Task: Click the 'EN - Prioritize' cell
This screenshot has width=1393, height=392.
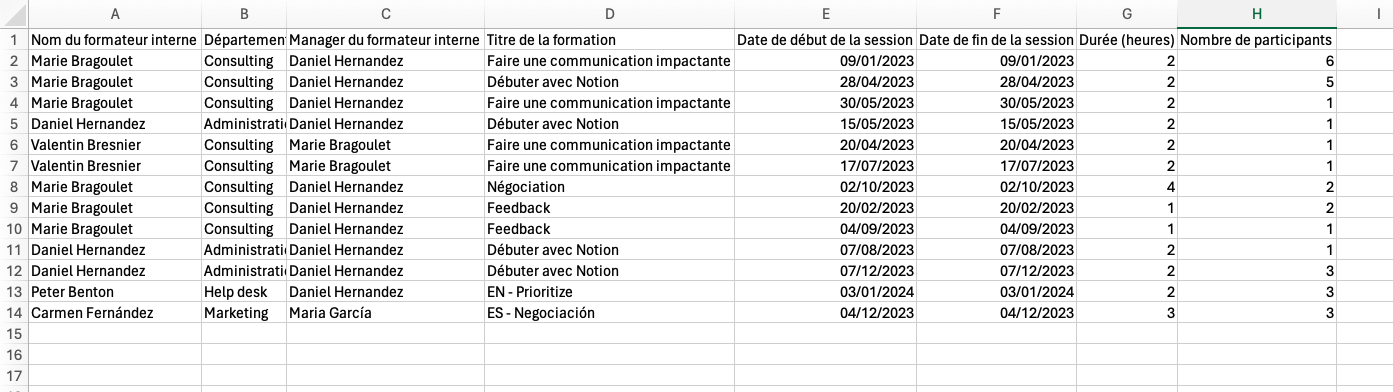Action: point(609,292)
